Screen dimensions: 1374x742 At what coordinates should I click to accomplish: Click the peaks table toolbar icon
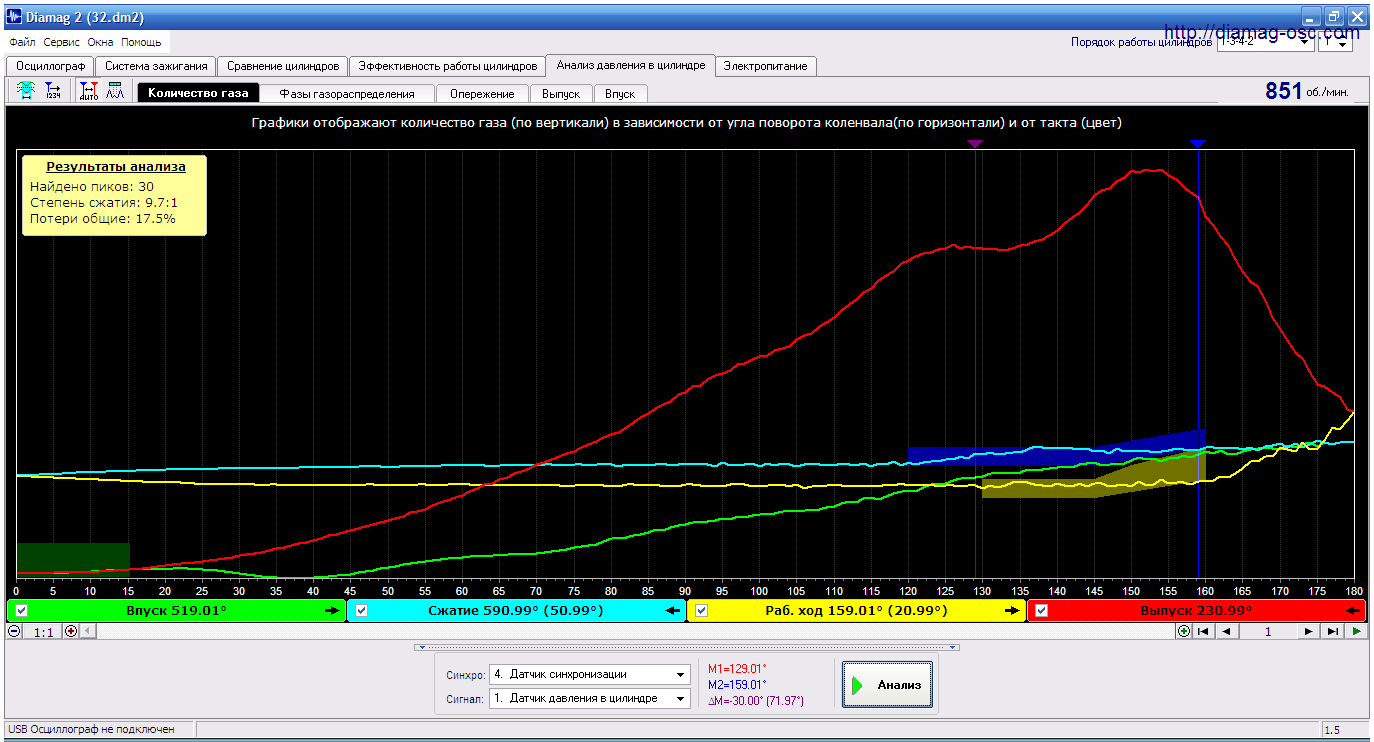tap(115, 91)
